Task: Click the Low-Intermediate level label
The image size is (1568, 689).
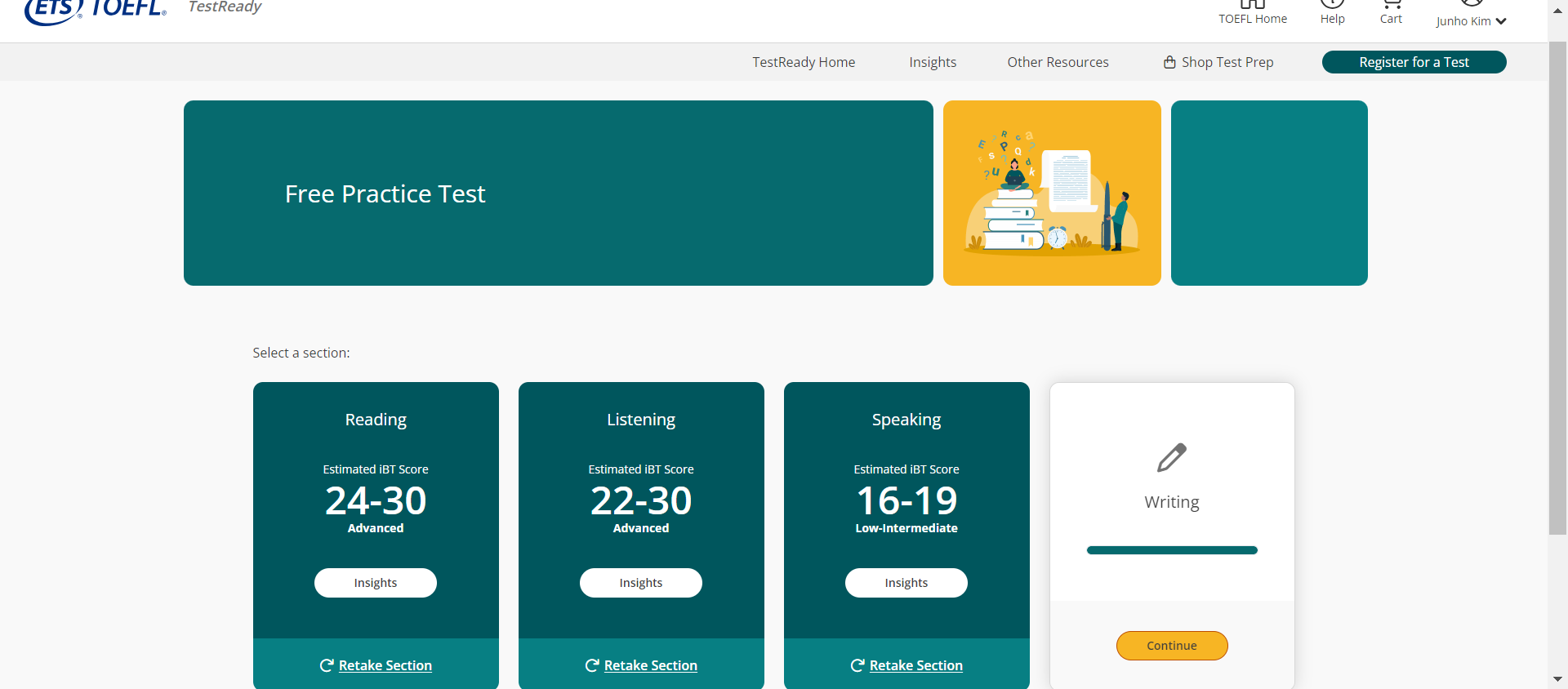Action: 906,528
